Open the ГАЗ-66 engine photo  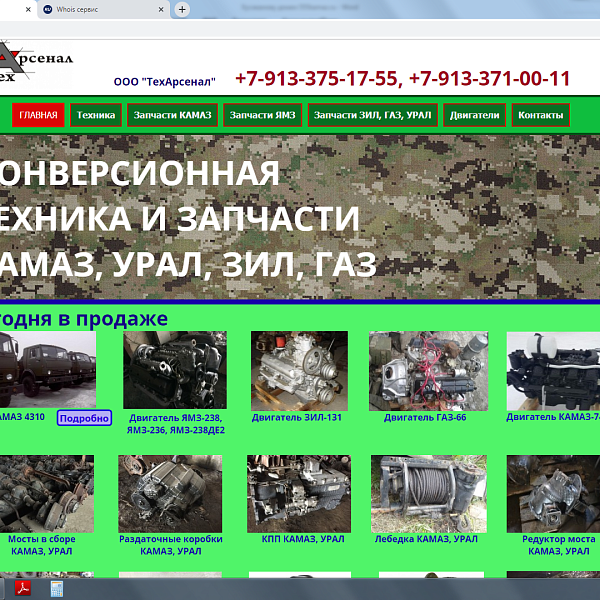[x=429, y=371]
